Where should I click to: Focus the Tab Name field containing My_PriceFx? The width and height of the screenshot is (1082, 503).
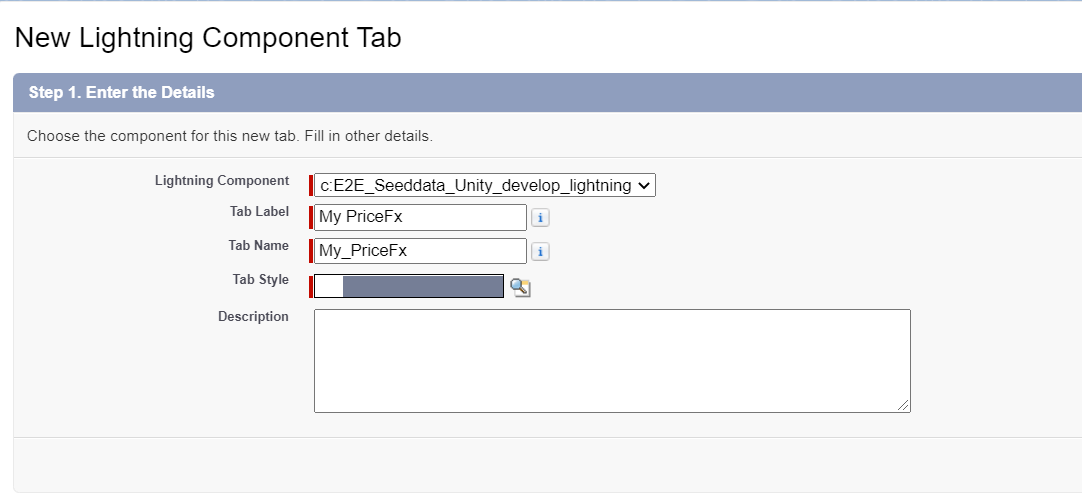(420, 251)
